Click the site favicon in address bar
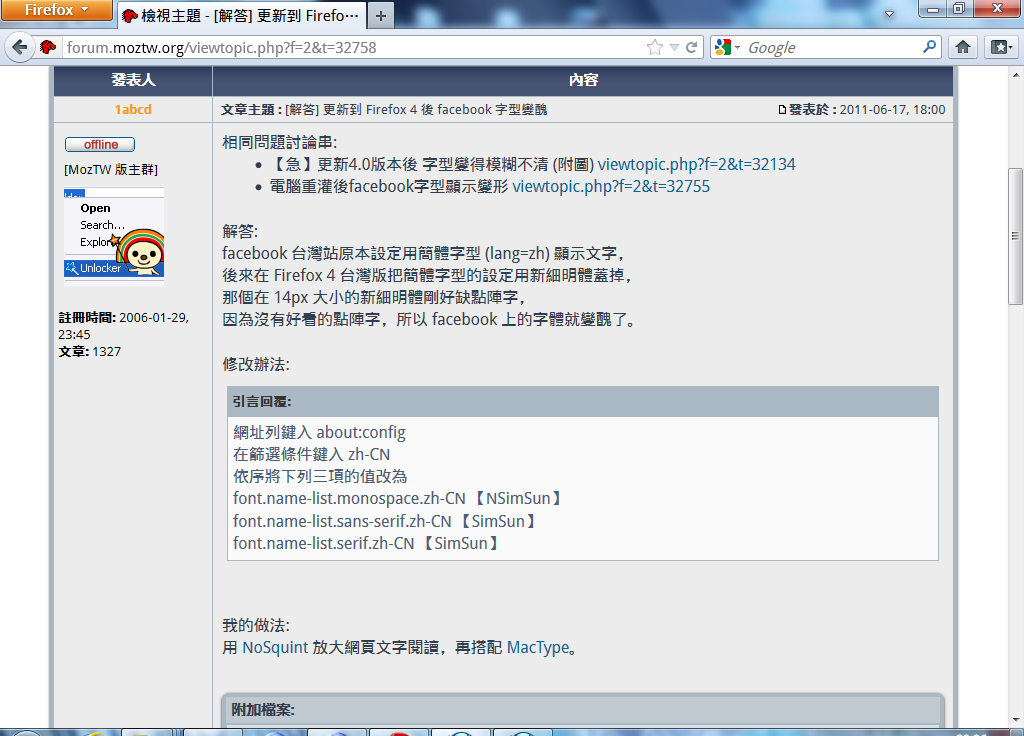The width and height of the screenshot is (1024, 736). click(48, 47)
